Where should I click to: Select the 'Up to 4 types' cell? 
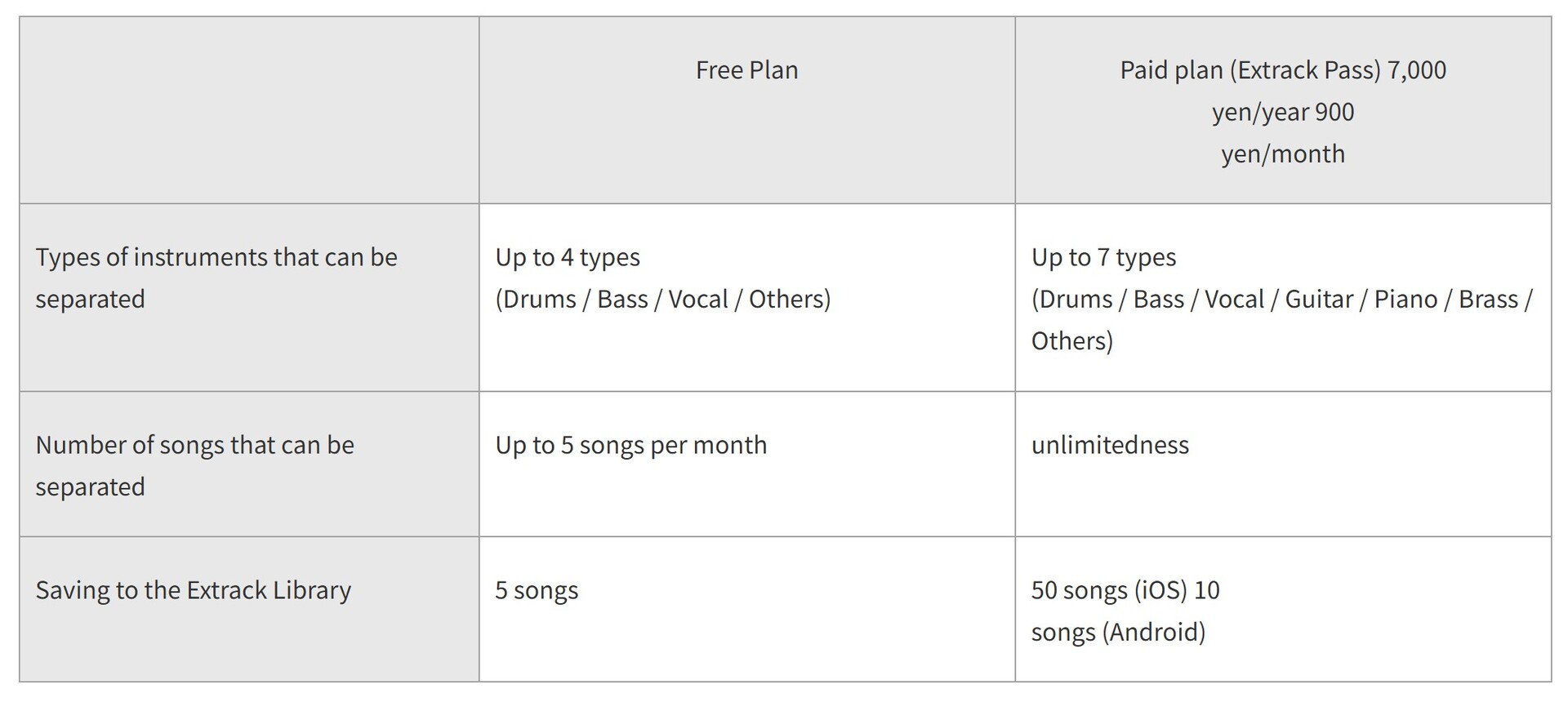pyautogui.click(x=746, y=297)
